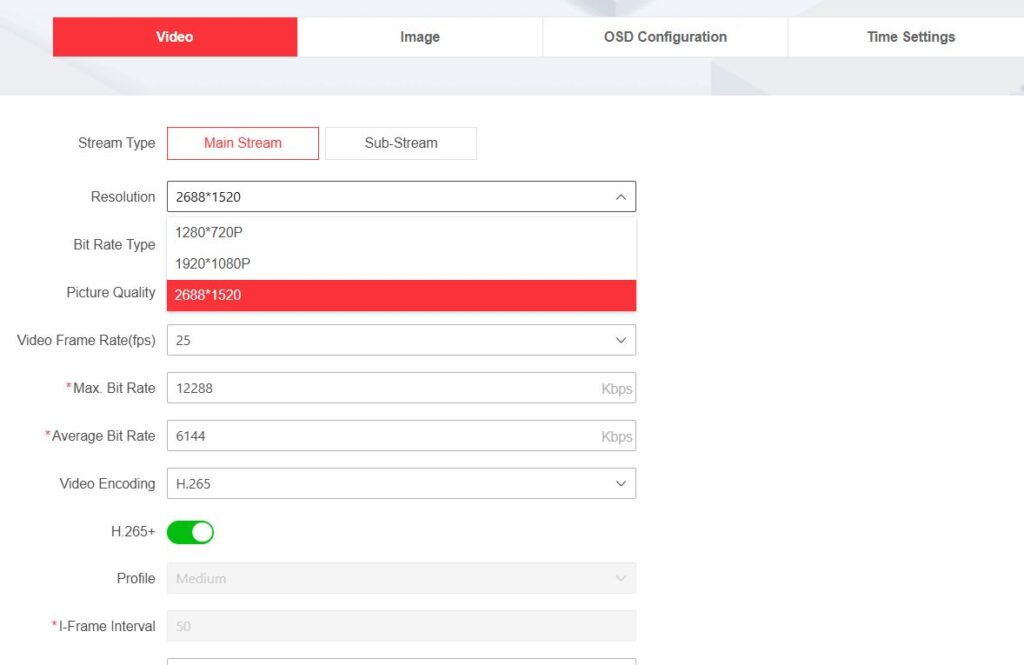Viewport: 1024px width, 665px height.
Task: Pick the 1920*1080P resolution option
Action: tap(400, 264)
